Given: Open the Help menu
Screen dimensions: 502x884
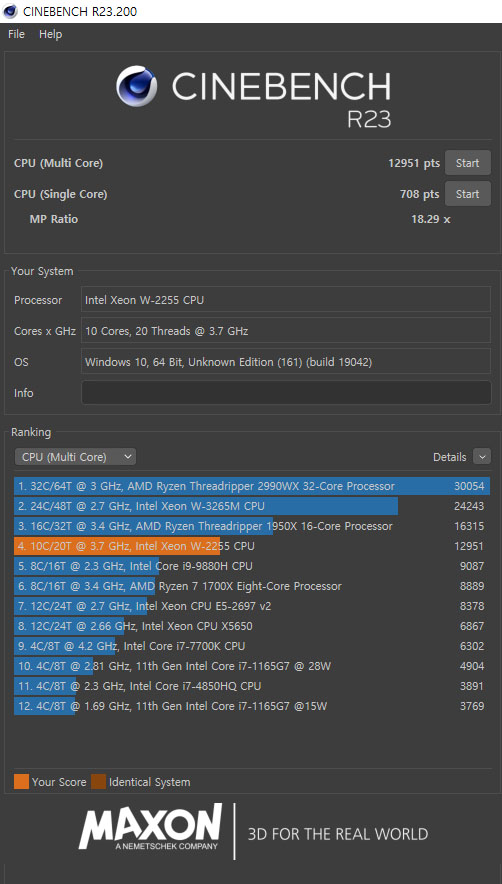Looking at the screenshot, I should coord(50,34).
